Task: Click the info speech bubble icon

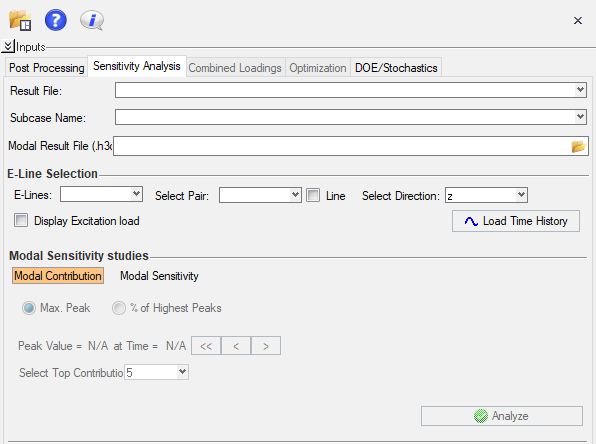Action: [92, 20]
